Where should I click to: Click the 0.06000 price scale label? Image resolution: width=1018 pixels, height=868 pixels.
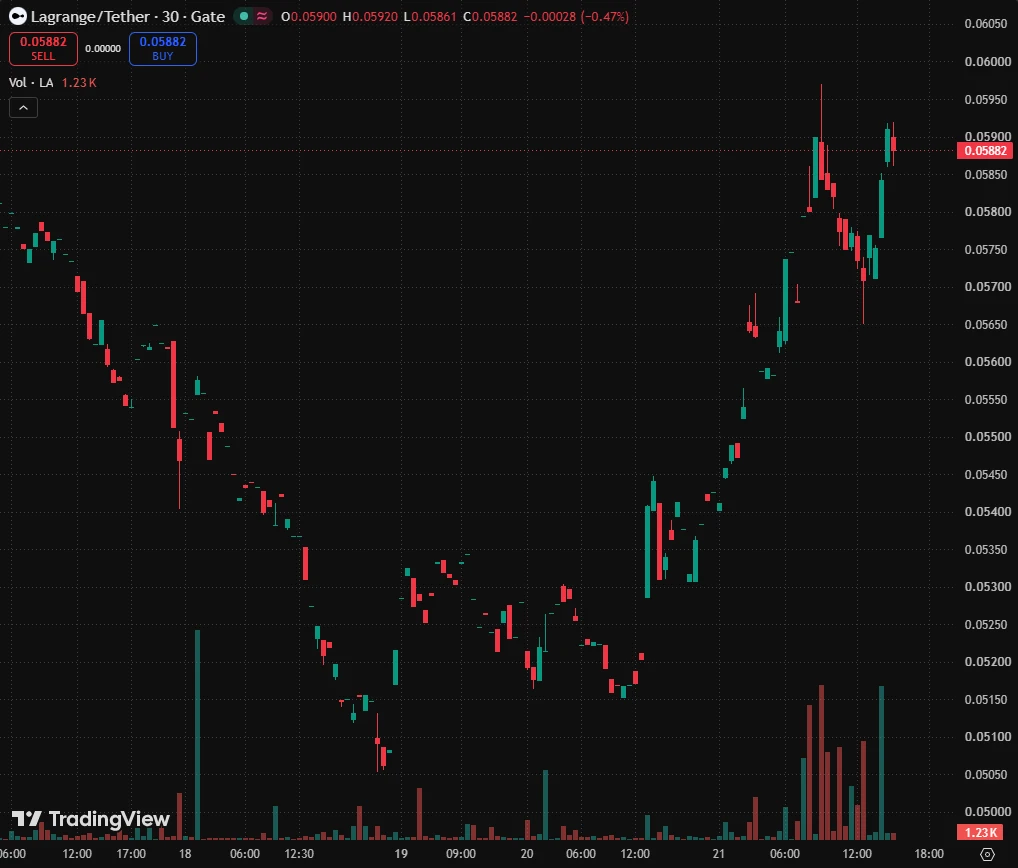[987, 62]
